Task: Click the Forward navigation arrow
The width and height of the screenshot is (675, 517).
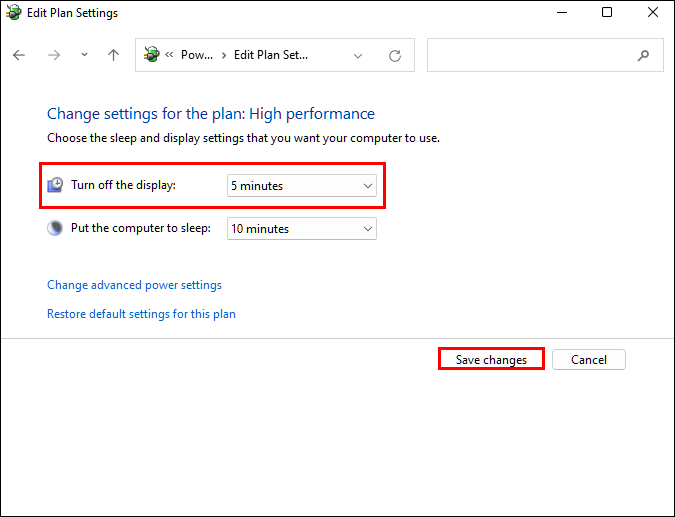Action: click(x=54, y=56)
